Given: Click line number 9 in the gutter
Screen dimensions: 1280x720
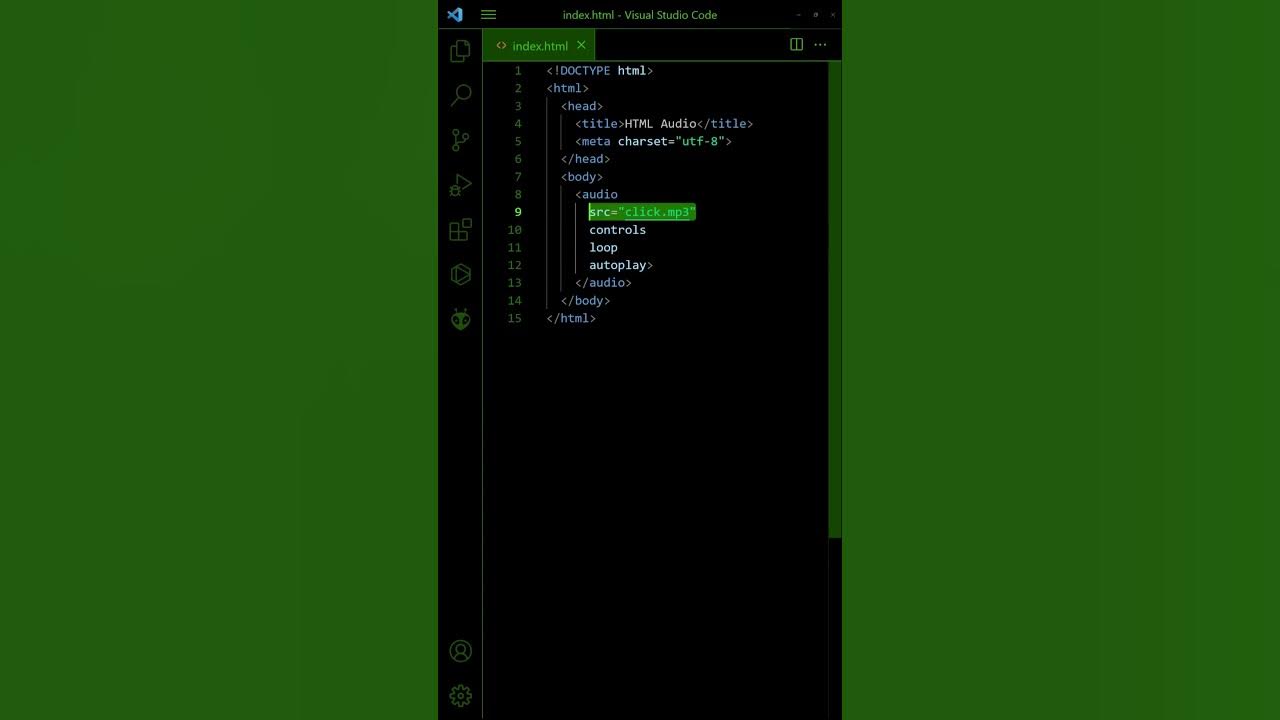Looking at the screenshot, I should tap(517, 211).
